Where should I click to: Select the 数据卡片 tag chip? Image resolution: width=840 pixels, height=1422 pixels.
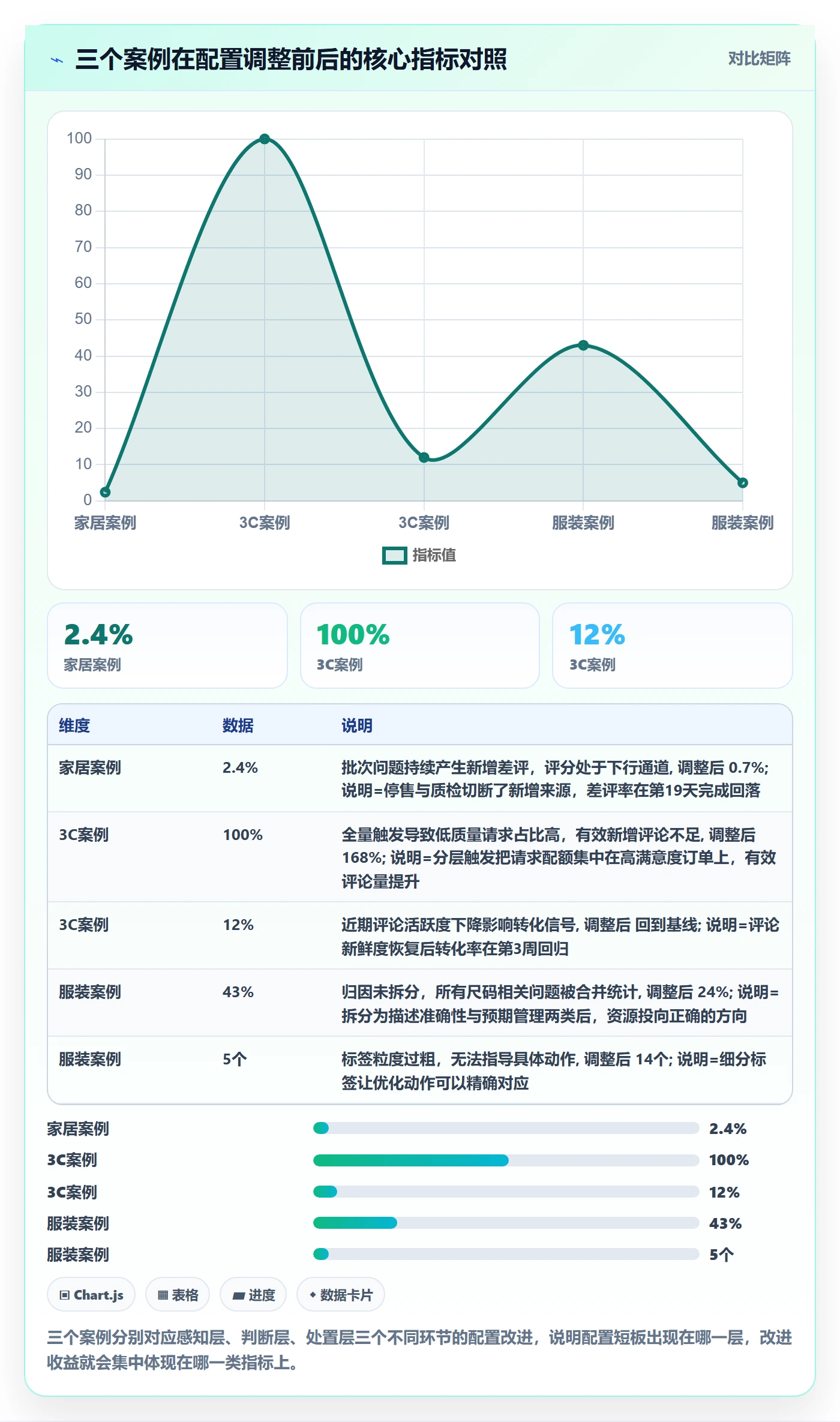pos(341,1295)
